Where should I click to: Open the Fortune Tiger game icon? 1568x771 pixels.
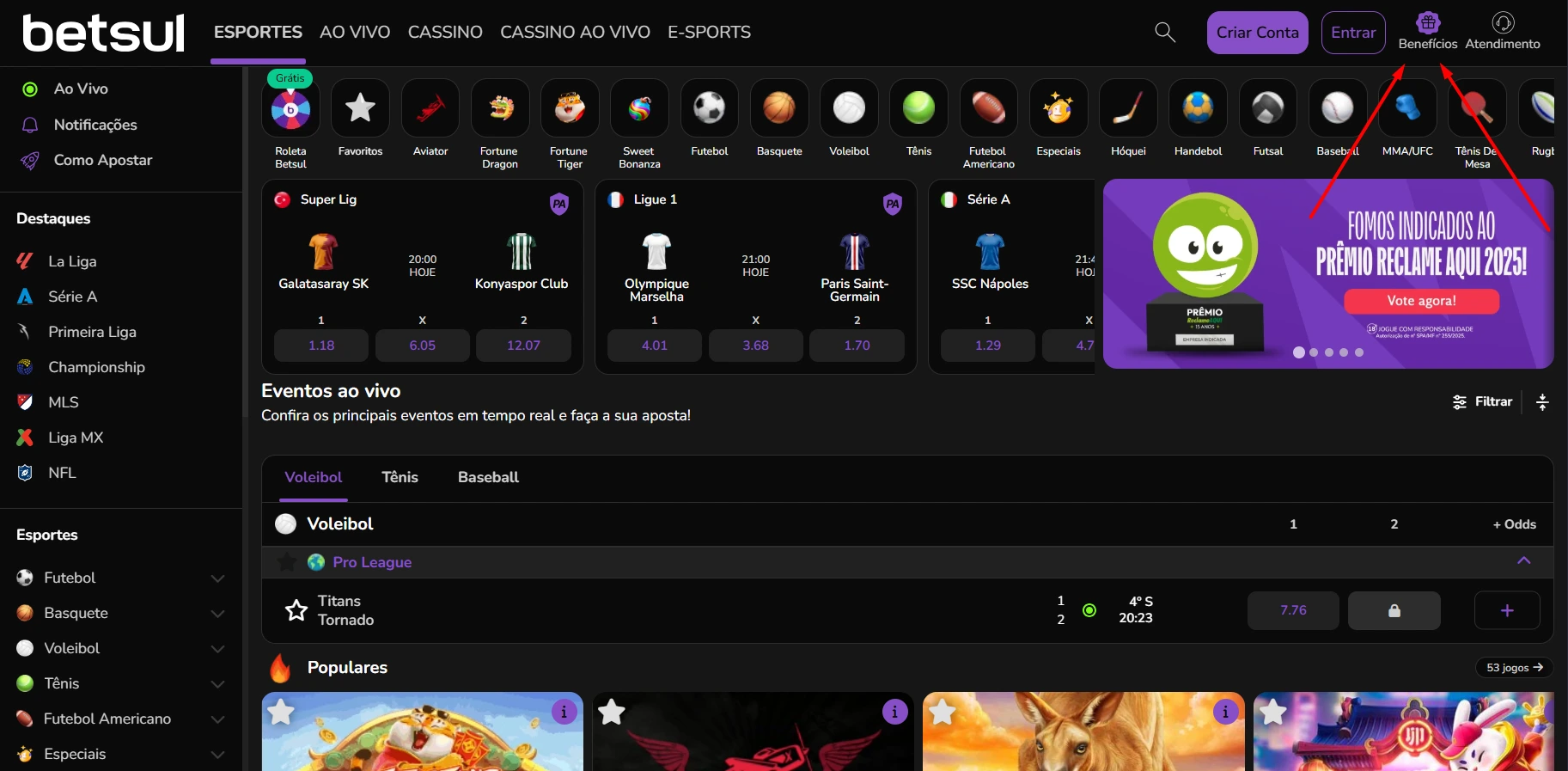[569, 108]
